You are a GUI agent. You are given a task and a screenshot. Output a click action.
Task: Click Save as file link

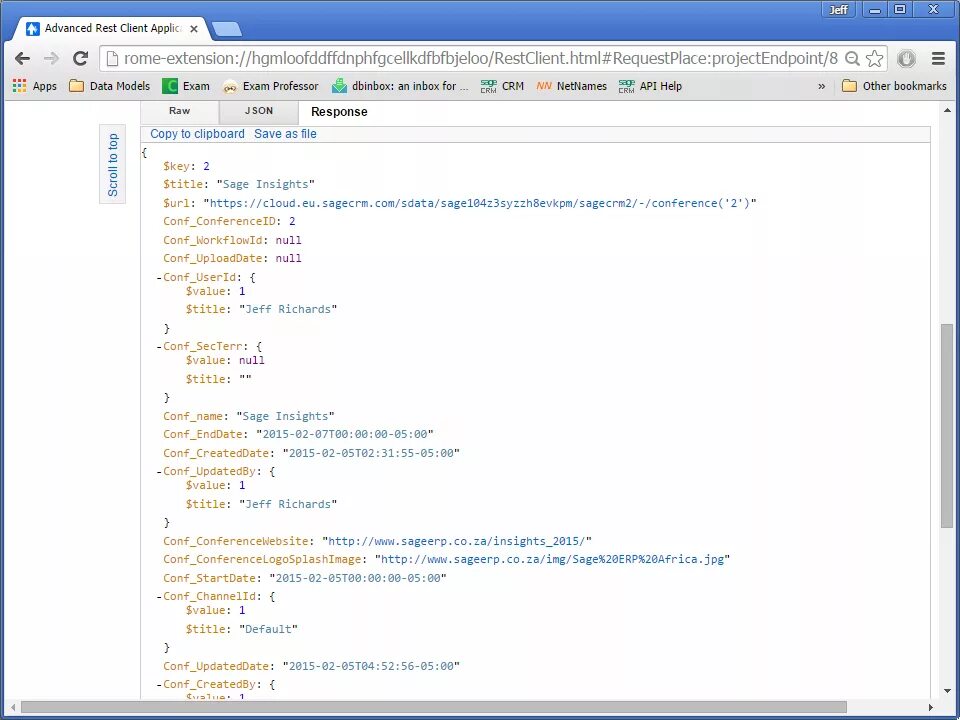tap(285, 134)
